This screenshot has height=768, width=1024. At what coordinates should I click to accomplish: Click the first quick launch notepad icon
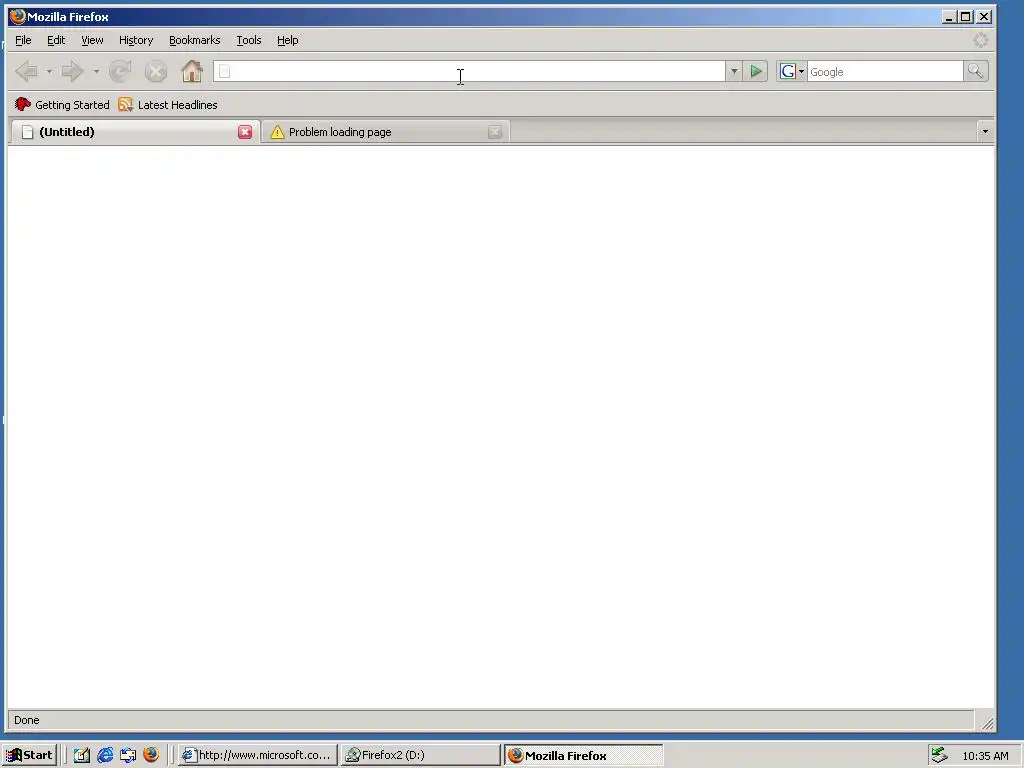point(82,755)
